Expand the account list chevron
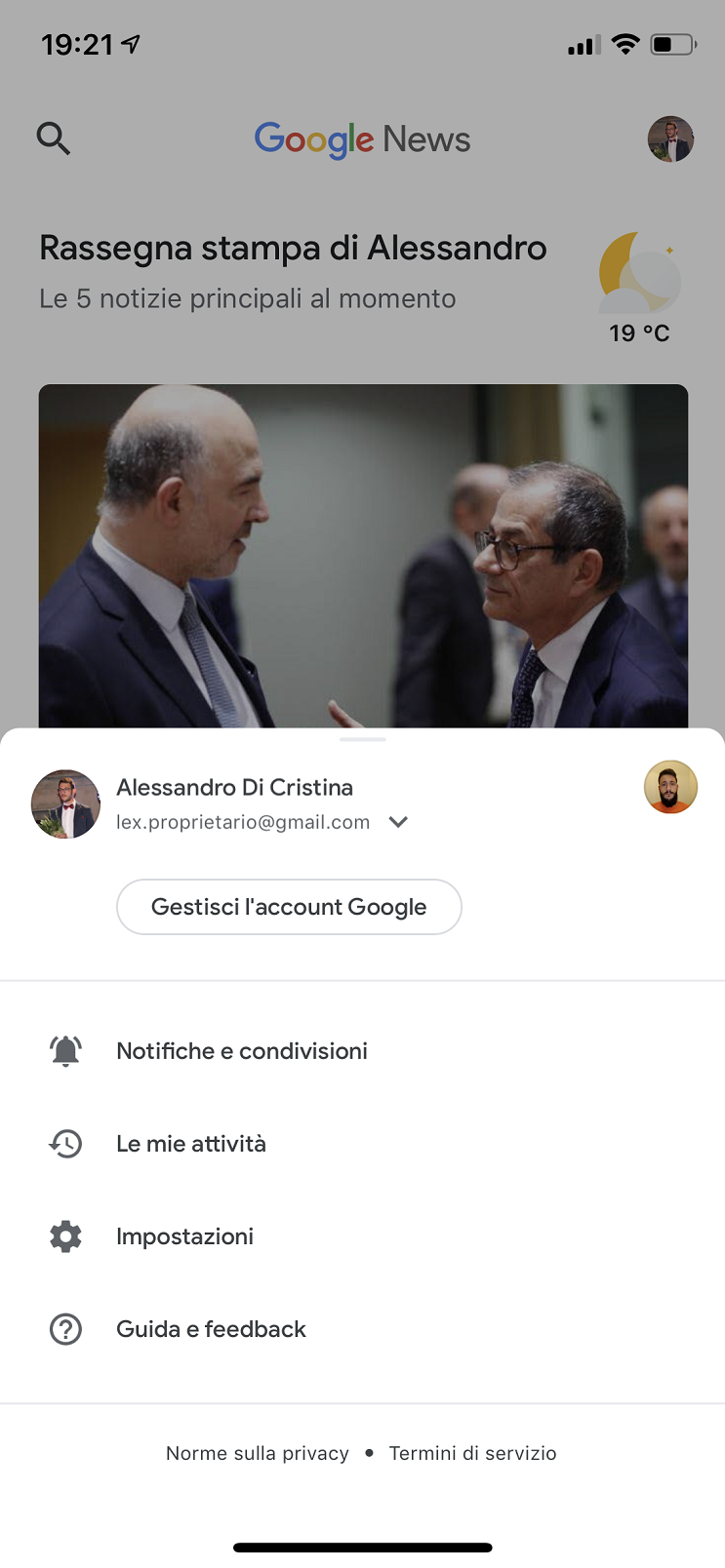725x1568 pixels. point(398,822)
